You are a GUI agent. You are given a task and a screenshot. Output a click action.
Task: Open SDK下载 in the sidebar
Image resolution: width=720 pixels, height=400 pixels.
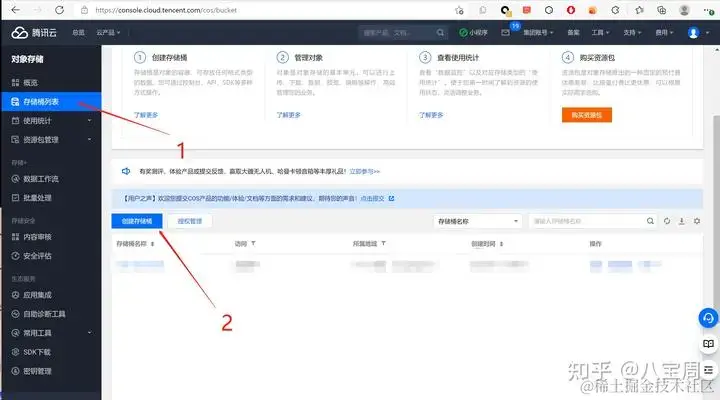coord(51,352)
